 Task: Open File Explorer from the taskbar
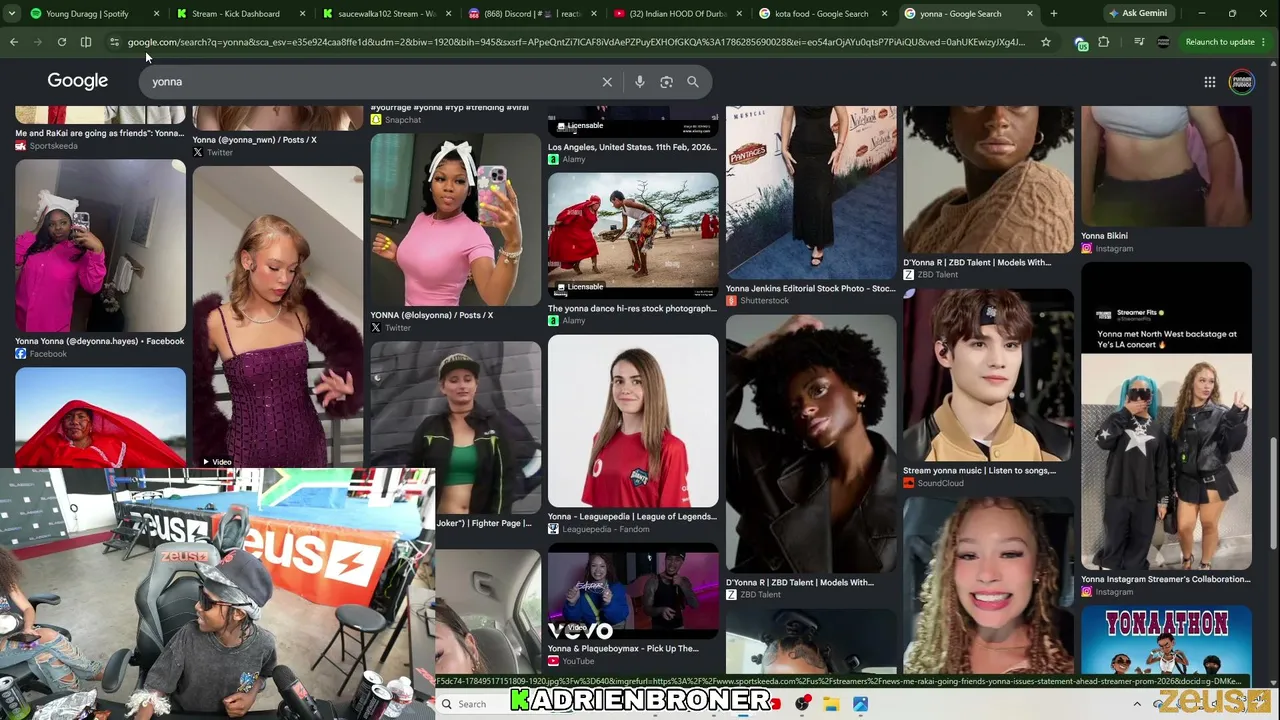click(x=831, y=704)
